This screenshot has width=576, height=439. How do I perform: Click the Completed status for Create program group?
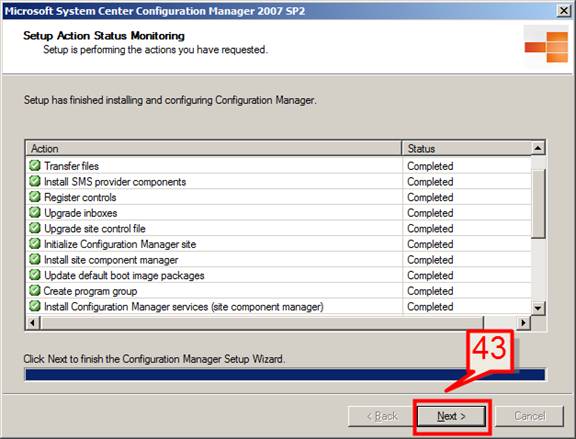point(430,291)
